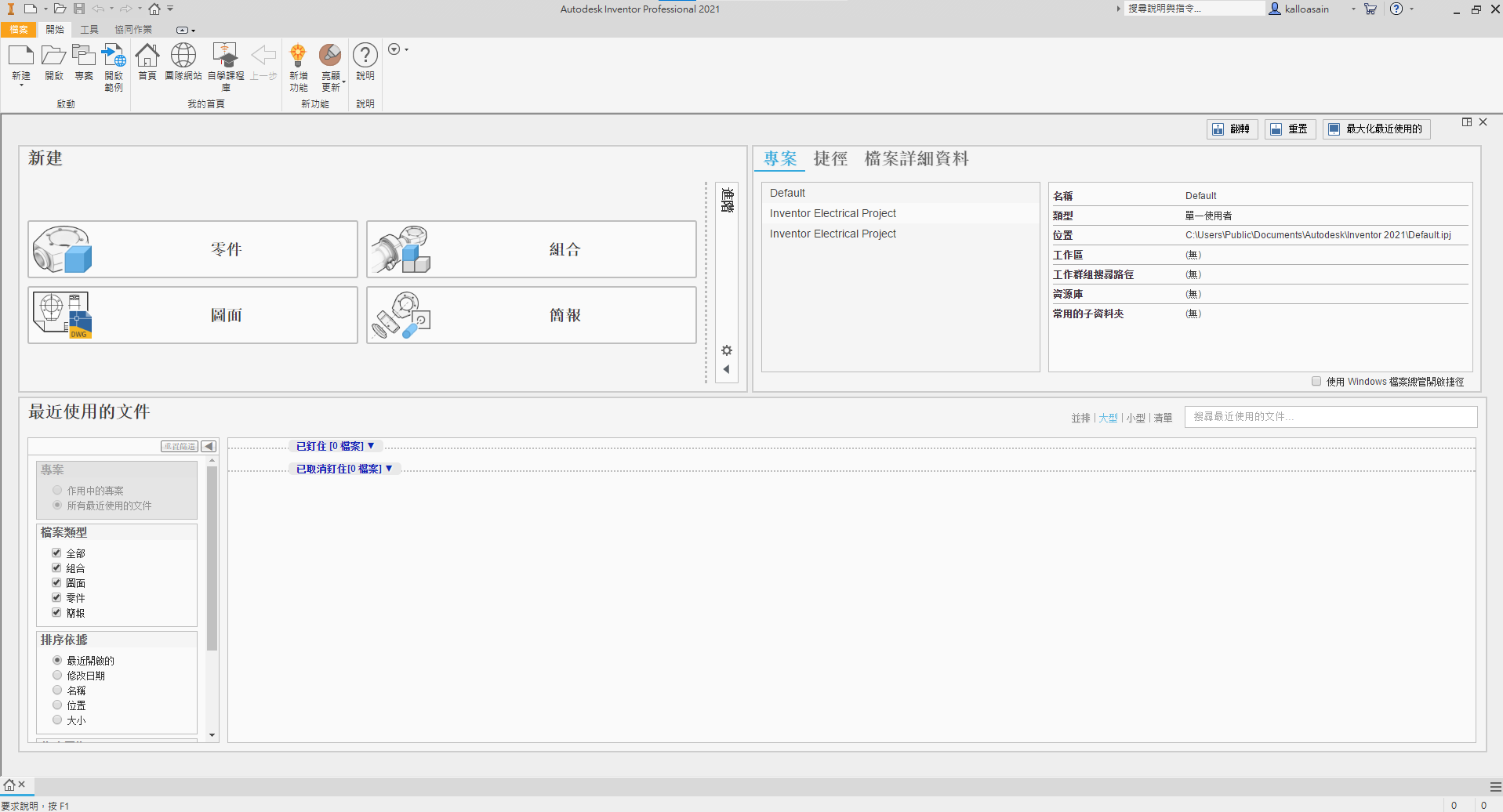The height and width of the screenshot is (812, 1503).
Task: Open the 檔案 file menu tab
Action: (x=19, y=30)
